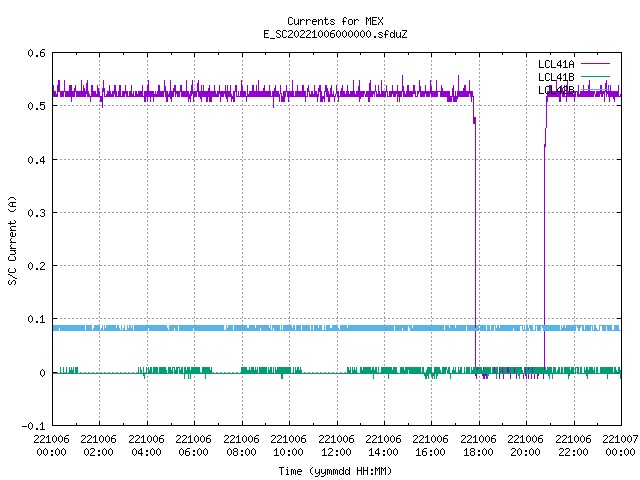The height and width of the screenshot is (480, 640).
Task: Click the LCL41B legend label
Action: (556, 77)
